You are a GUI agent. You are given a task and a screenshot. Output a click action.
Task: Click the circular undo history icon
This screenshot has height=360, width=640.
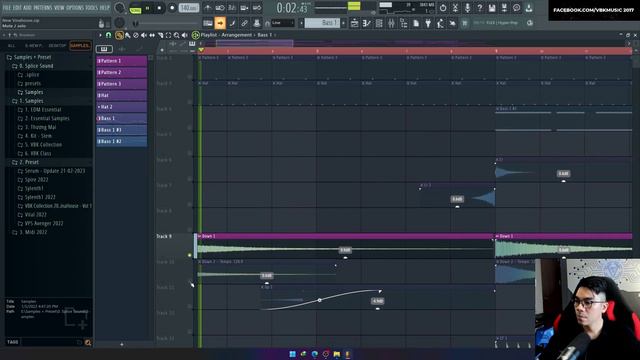click(443, 8)
